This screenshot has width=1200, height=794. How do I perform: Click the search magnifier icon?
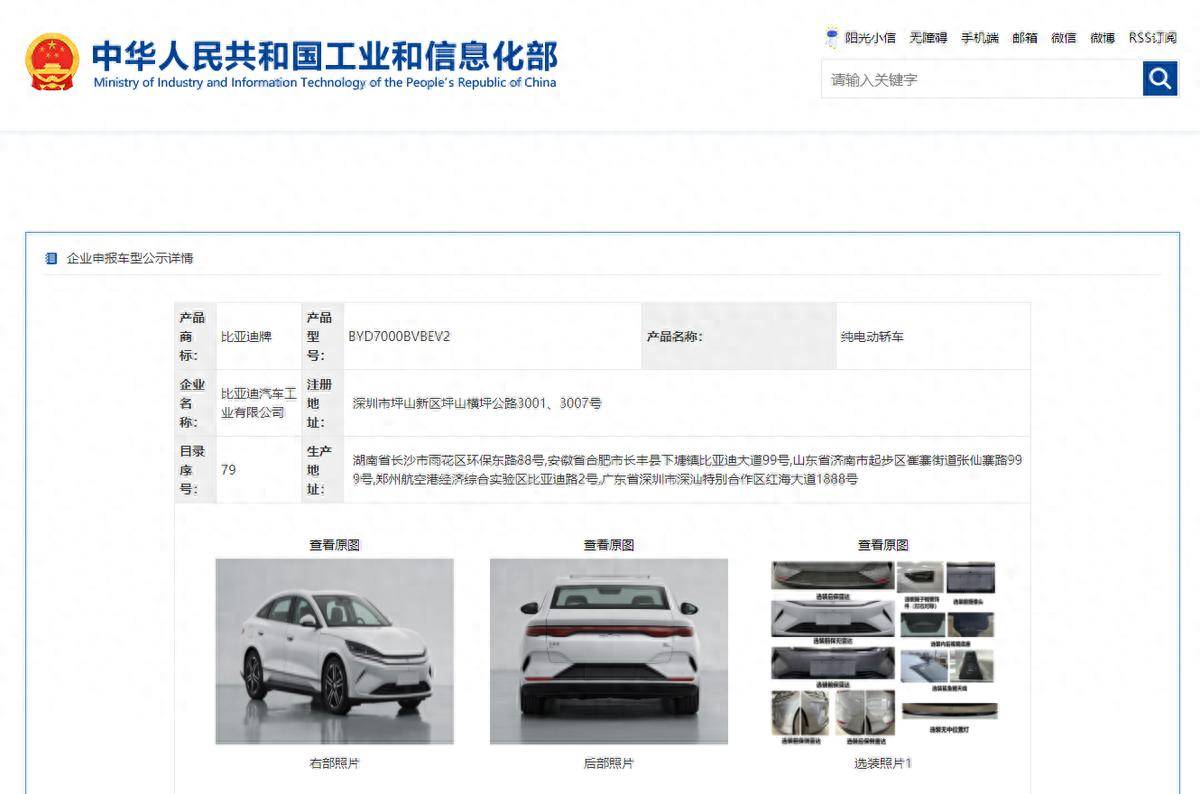pos(1159,78)
